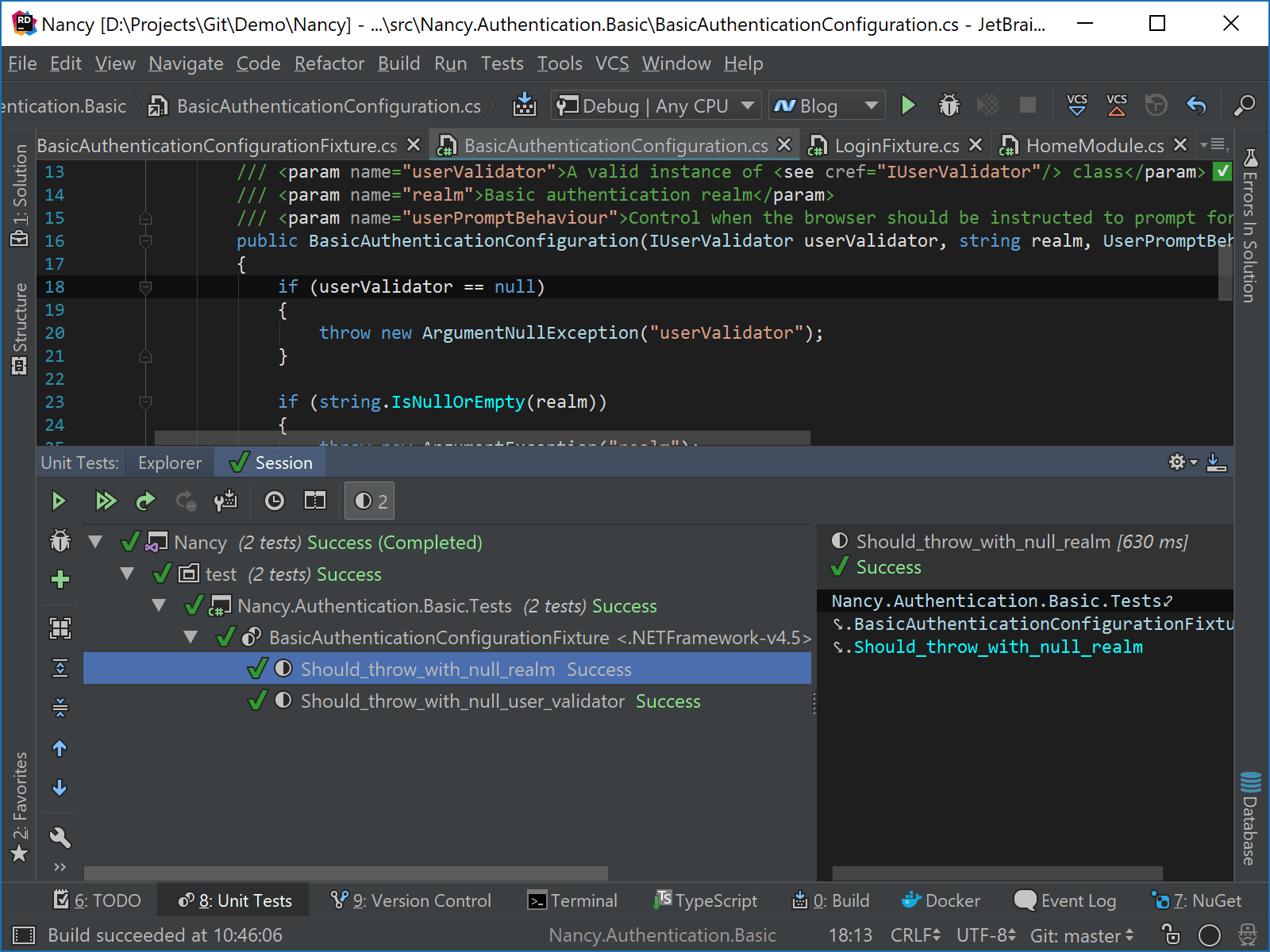Click the VCS update project icon
This screenshot has height=952, width=1270.
(1077, 106)
